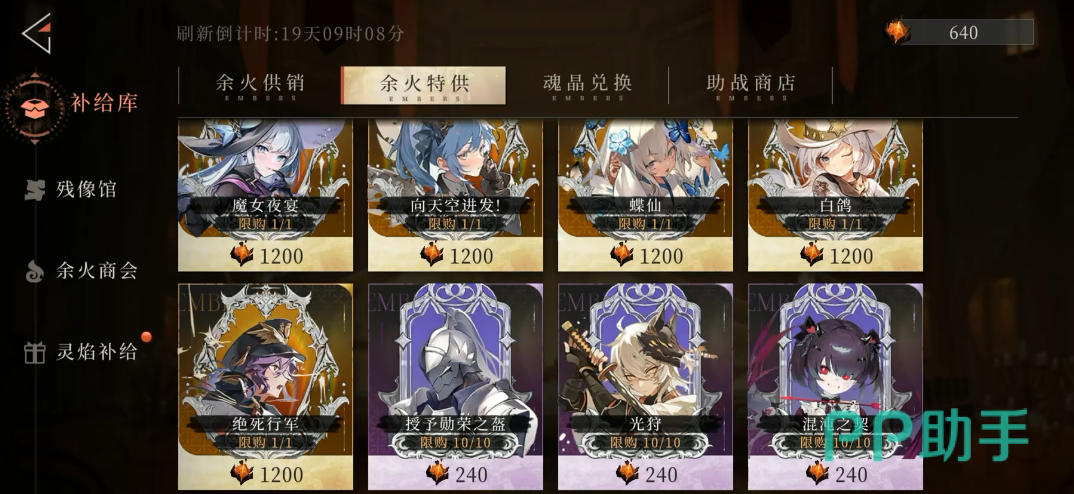Image resolution: width=1074 pixels, height=494 pixels.
Task: Tap the ember price icon under 魔女夜宴
Action: [x=241, y=255]
